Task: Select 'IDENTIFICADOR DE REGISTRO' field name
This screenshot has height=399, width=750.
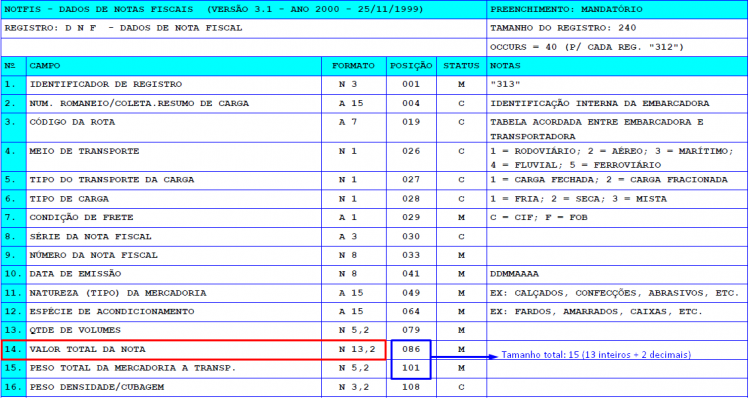Action: coord(106,84)
